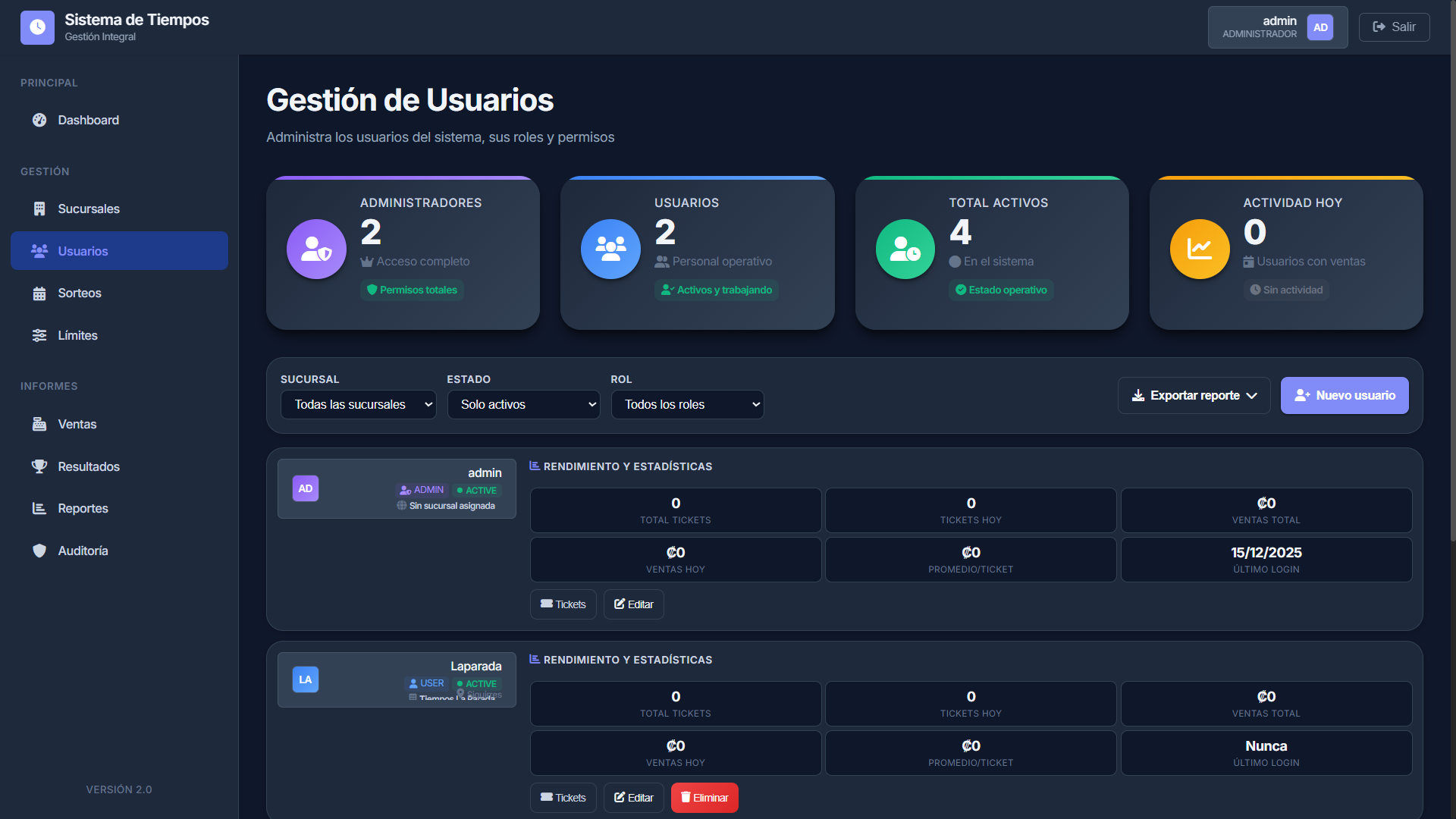Click the AD avatar badge for admin
Screen dimensions: 1456x819
(x=1319, y=27)
